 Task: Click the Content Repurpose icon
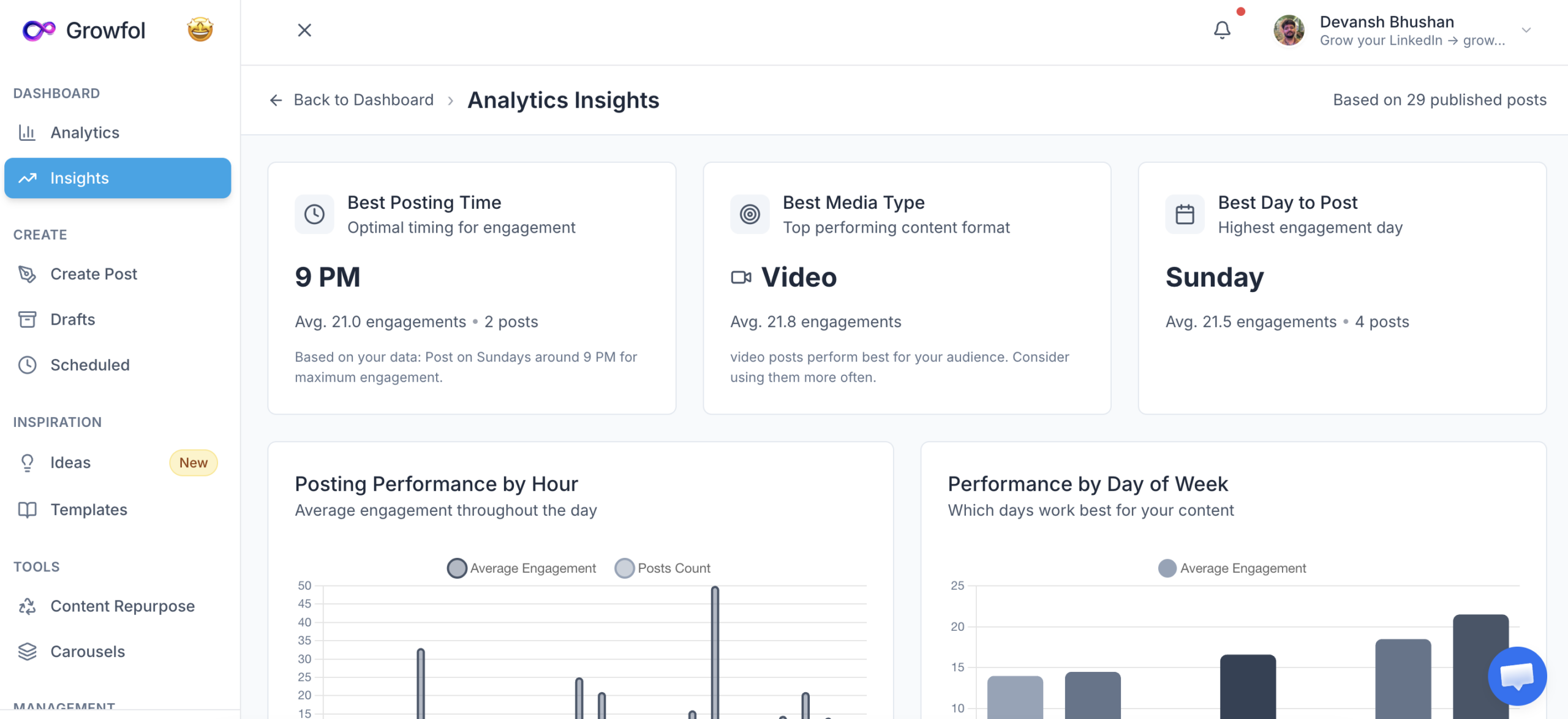pos(28,606)
